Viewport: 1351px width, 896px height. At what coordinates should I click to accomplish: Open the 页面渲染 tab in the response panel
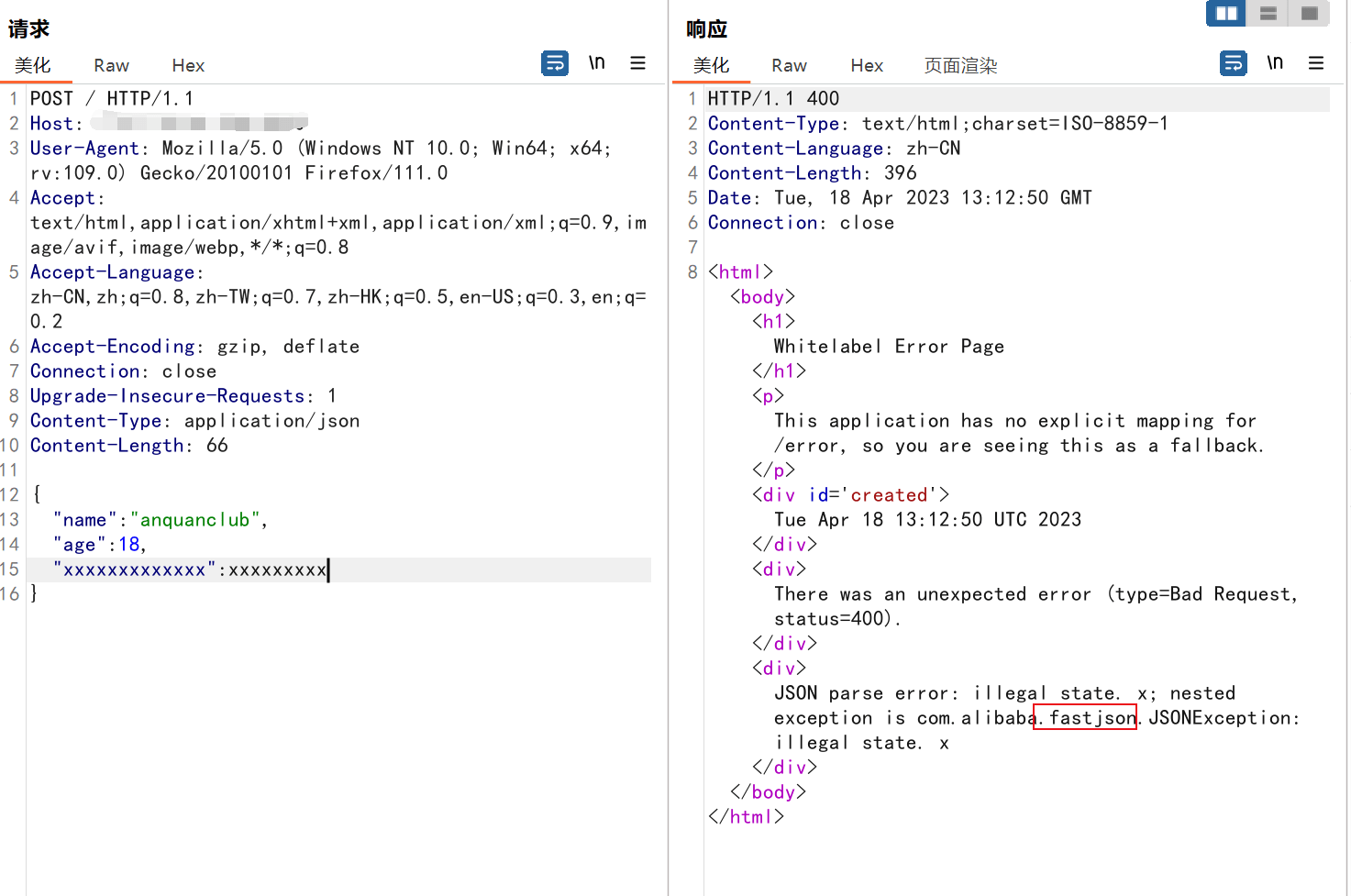[960, 65]
